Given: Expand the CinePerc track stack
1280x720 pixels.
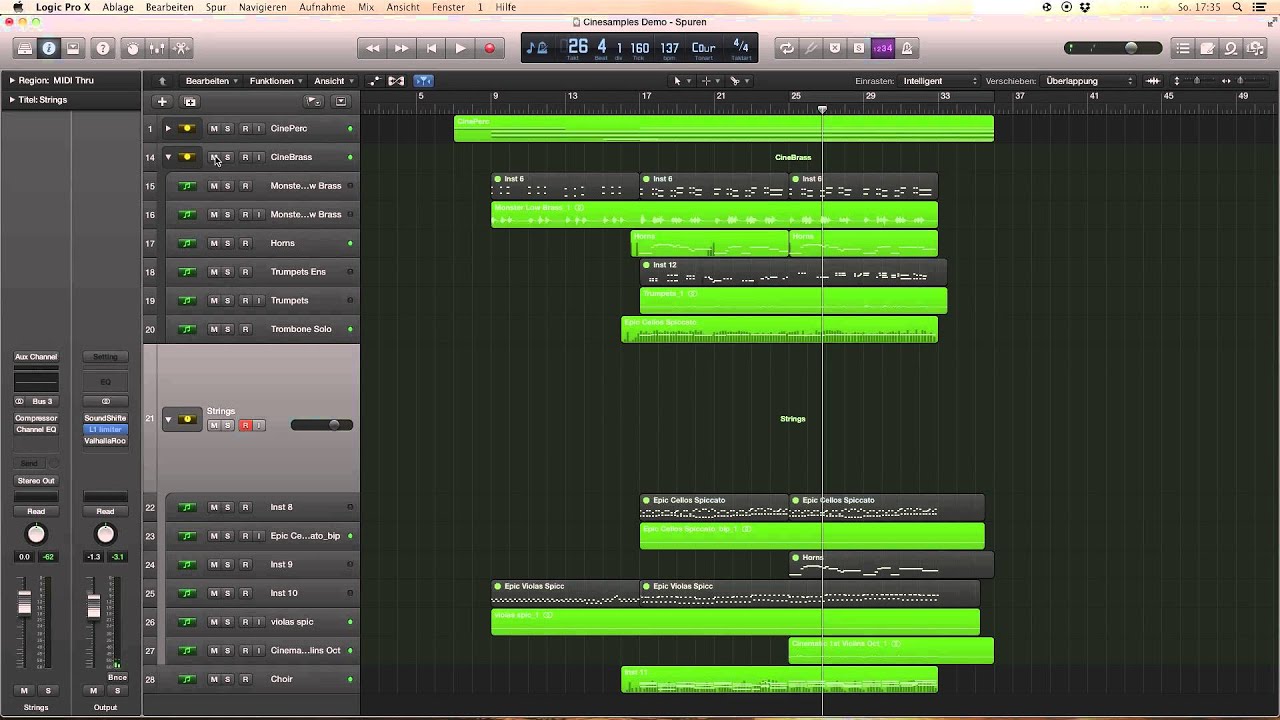Looking at the screenshot, I should 168,128.
